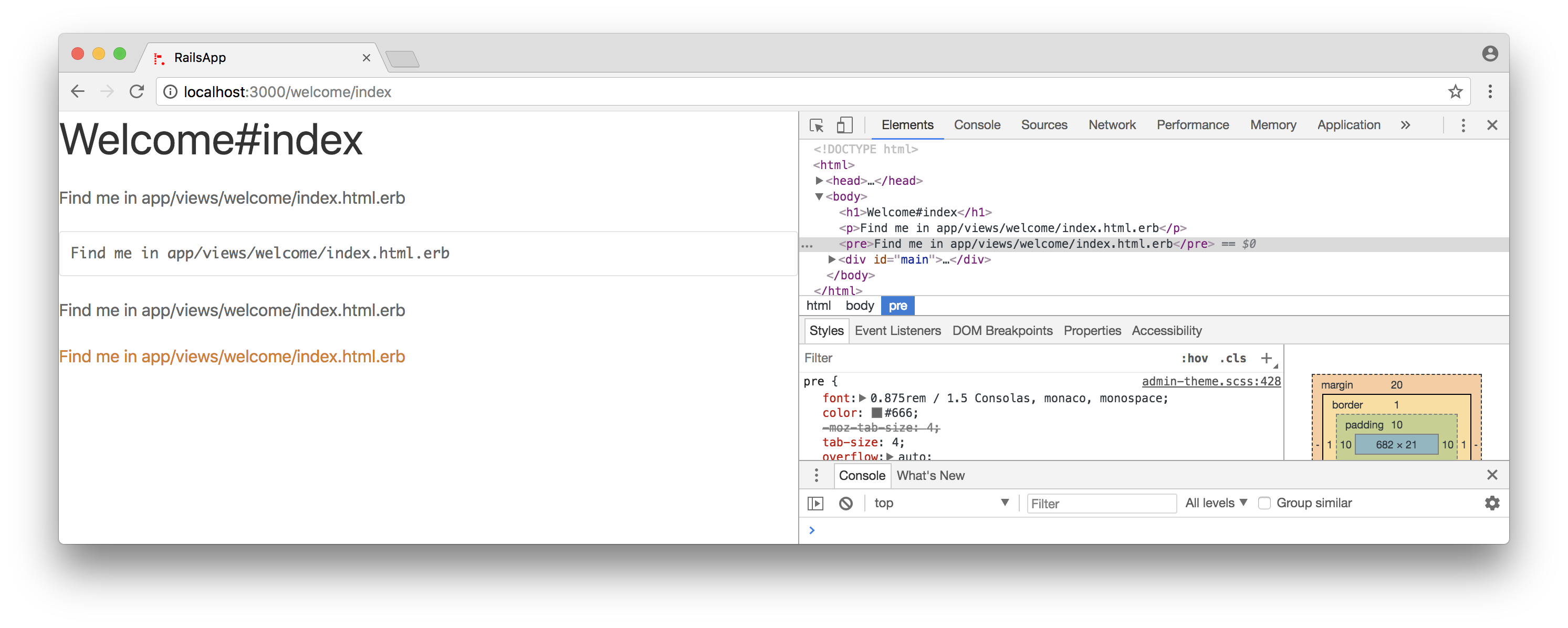Click the back navigation button
1568x628 pixels.
(79, 91)
